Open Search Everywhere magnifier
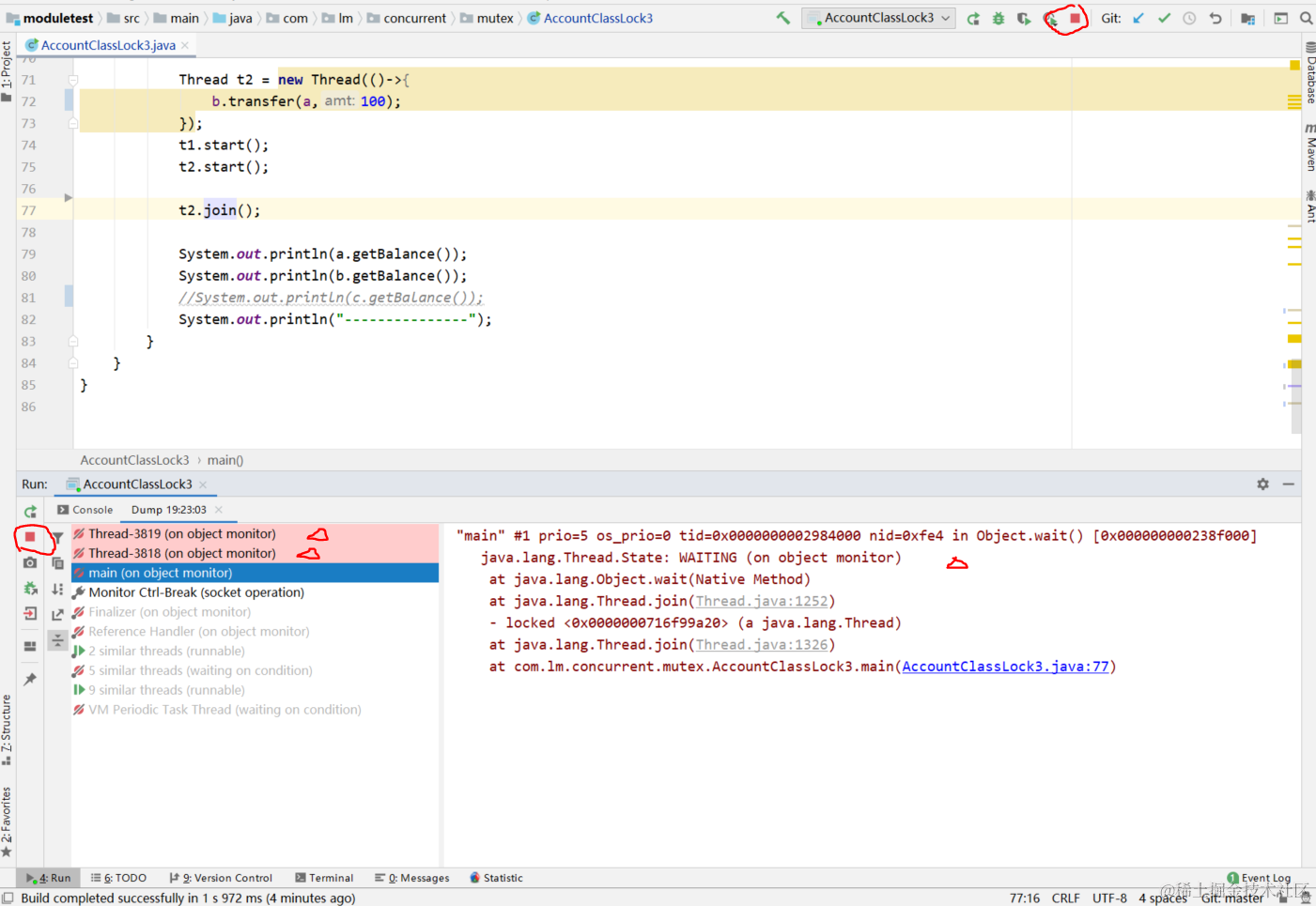The height and width of the screenshot is (906, 1316). tap(1306, 18)
